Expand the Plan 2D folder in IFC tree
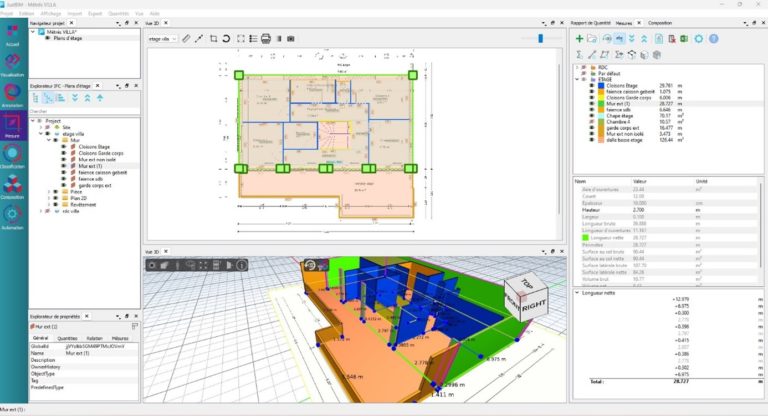Viewport: 768px width, 416px height. pyautogui.click(x=48, y=198)
